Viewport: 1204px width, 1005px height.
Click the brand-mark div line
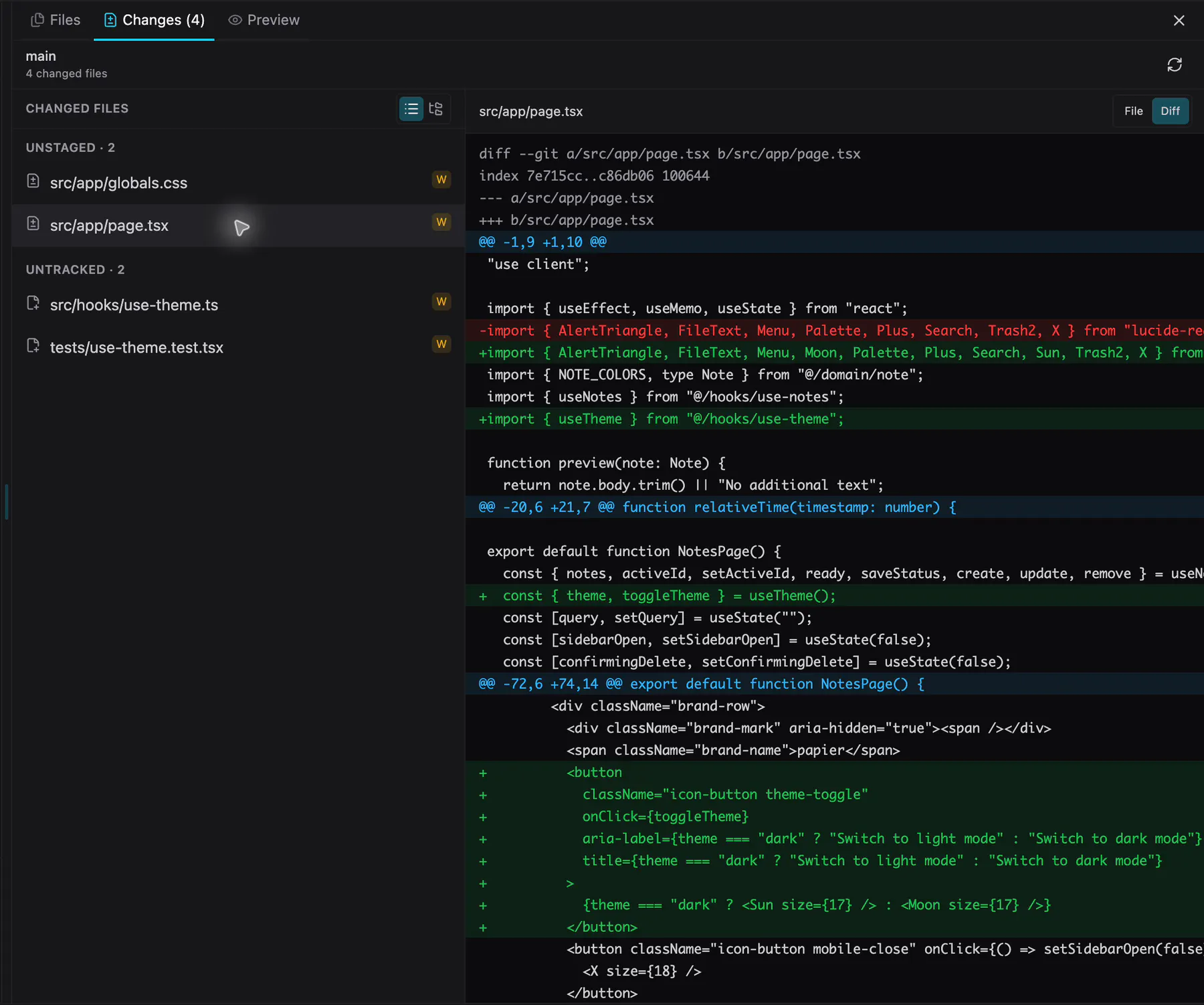click(x=835, y=728)
